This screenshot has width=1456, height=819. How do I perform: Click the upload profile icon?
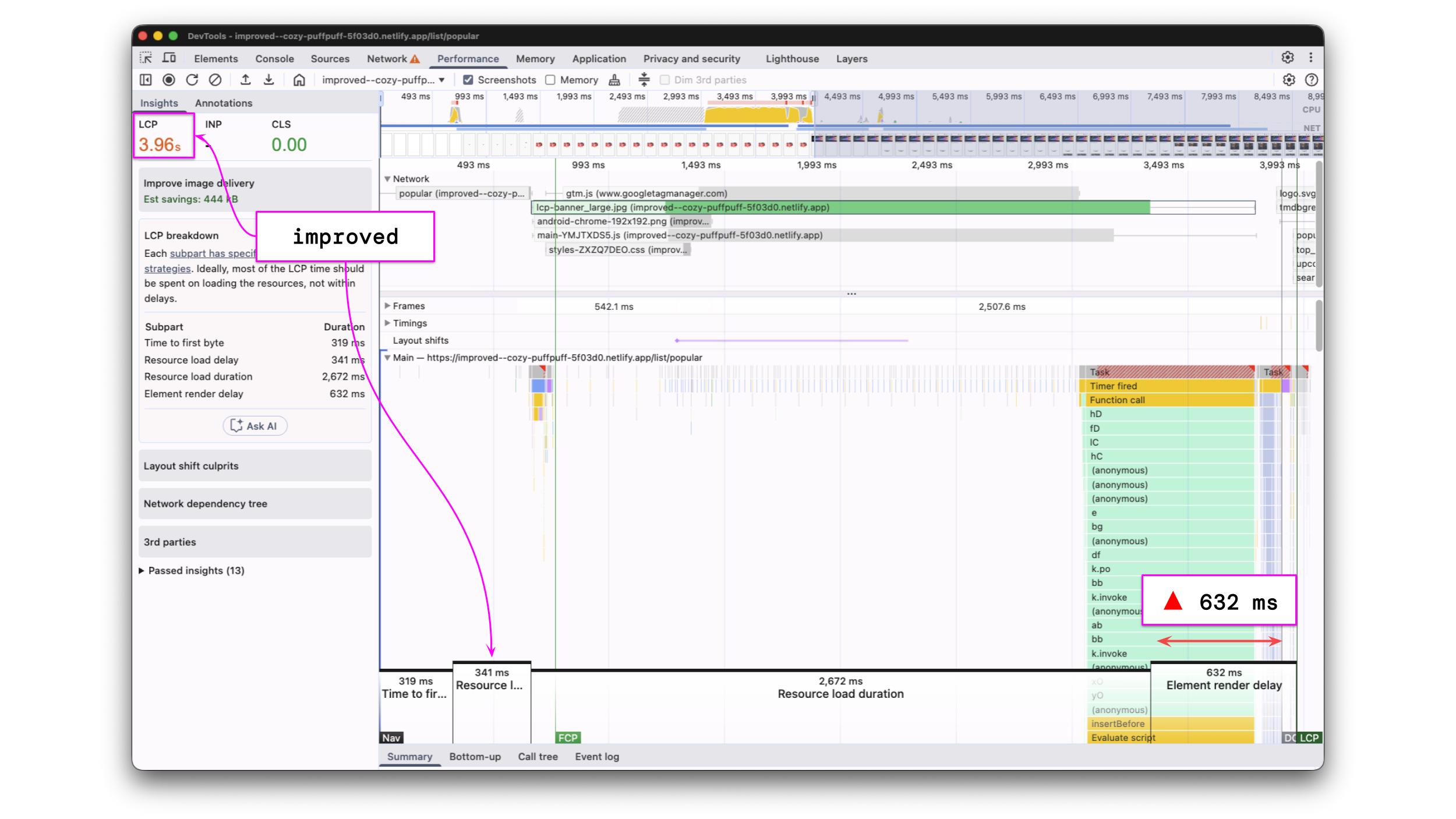tap(246, 80)
